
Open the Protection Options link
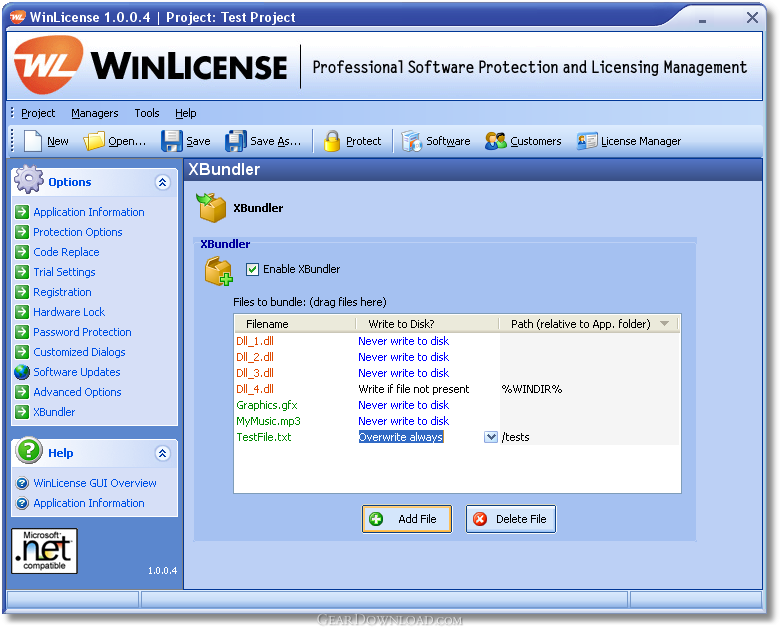click(78, 232)
